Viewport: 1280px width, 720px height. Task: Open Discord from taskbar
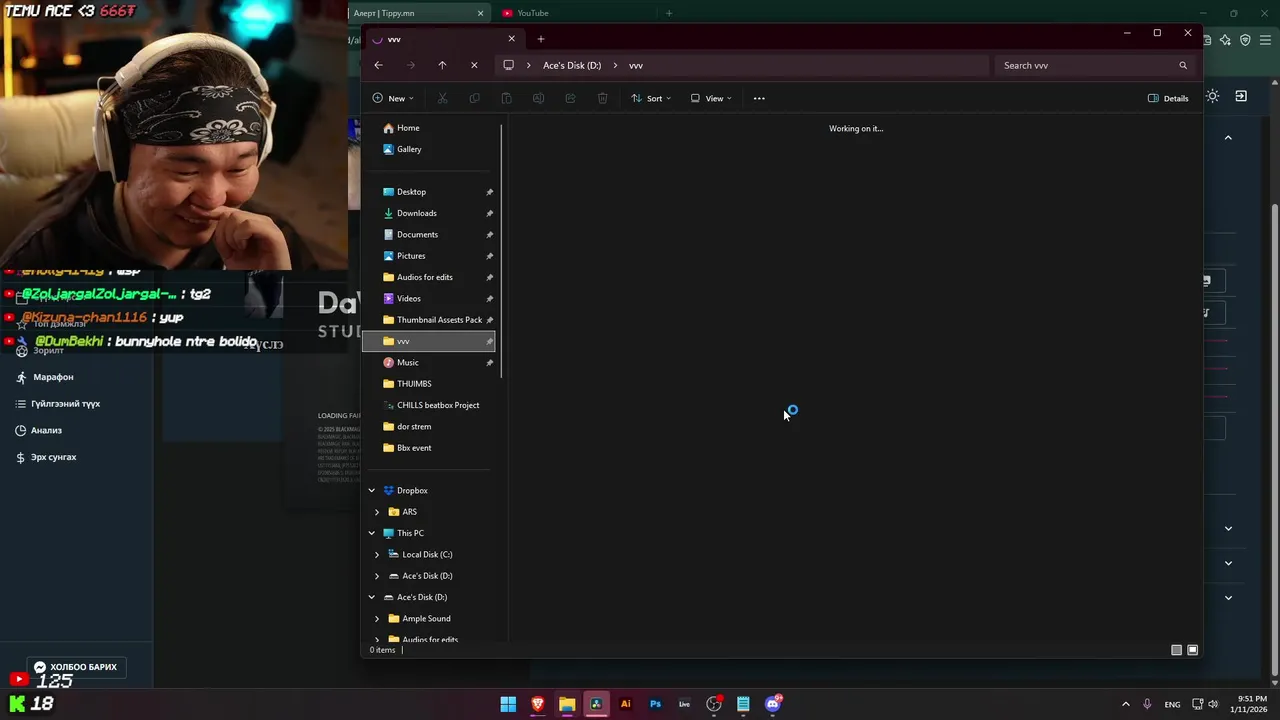click(773, 704)
